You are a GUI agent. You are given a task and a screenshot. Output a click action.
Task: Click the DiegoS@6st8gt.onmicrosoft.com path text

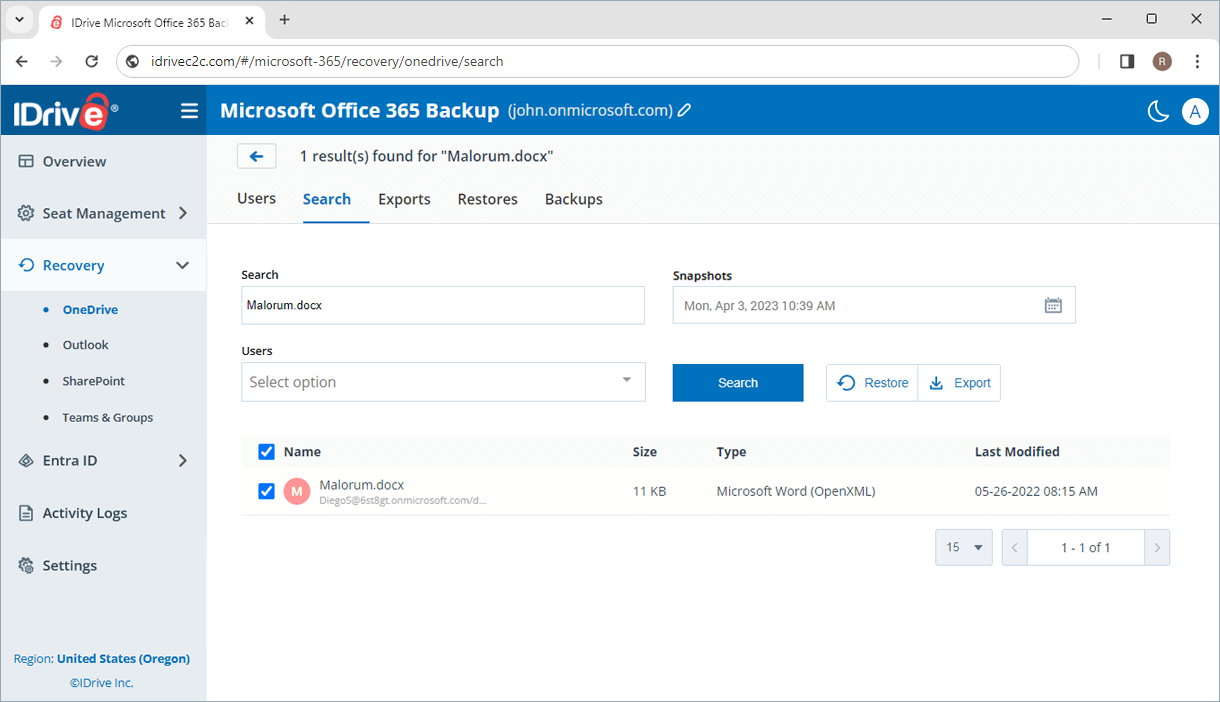(x=402, y=500)
